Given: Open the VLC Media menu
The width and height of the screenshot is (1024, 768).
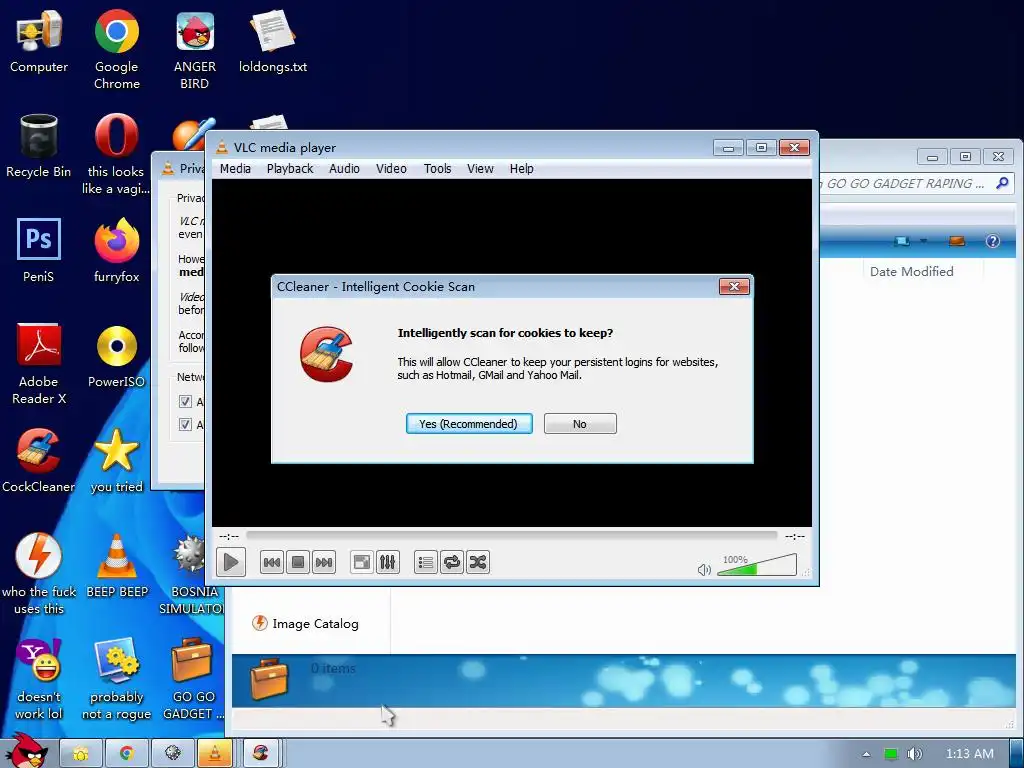Looking at the screenshot, I should (x=235, y=168).
